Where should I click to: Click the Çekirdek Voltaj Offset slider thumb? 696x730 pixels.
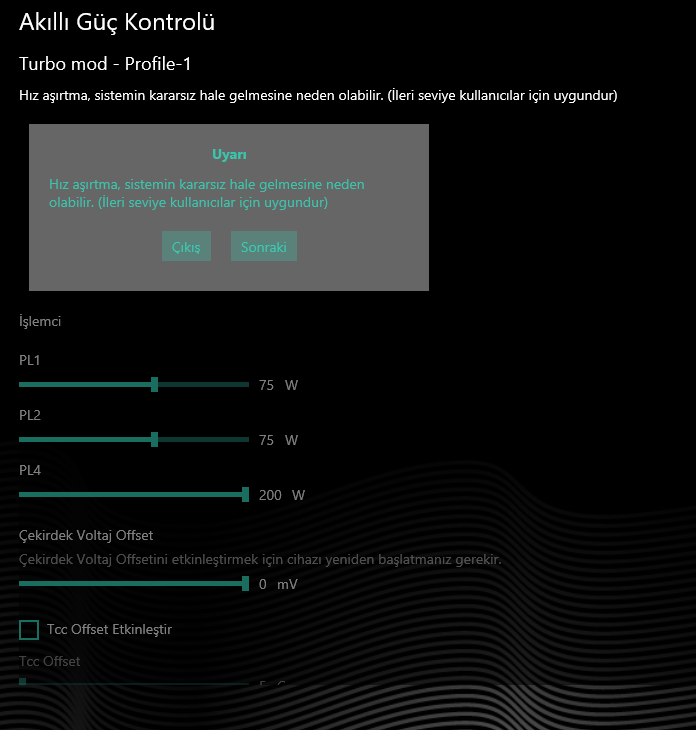(x=245, y=584)
